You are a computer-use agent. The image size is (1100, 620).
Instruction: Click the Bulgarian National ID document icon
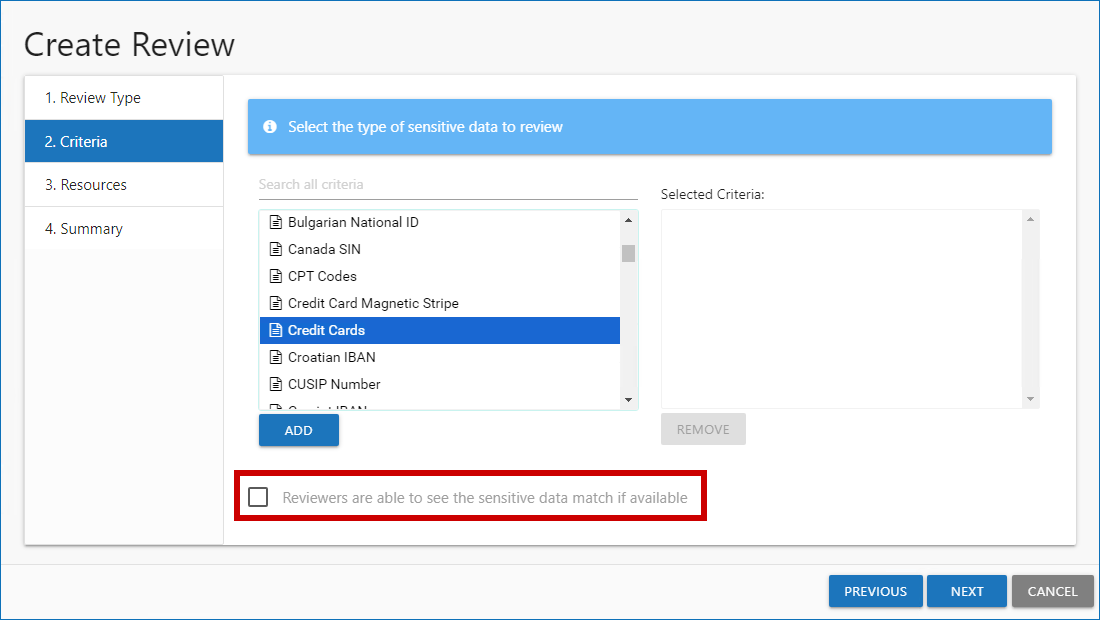coord(277,222)
